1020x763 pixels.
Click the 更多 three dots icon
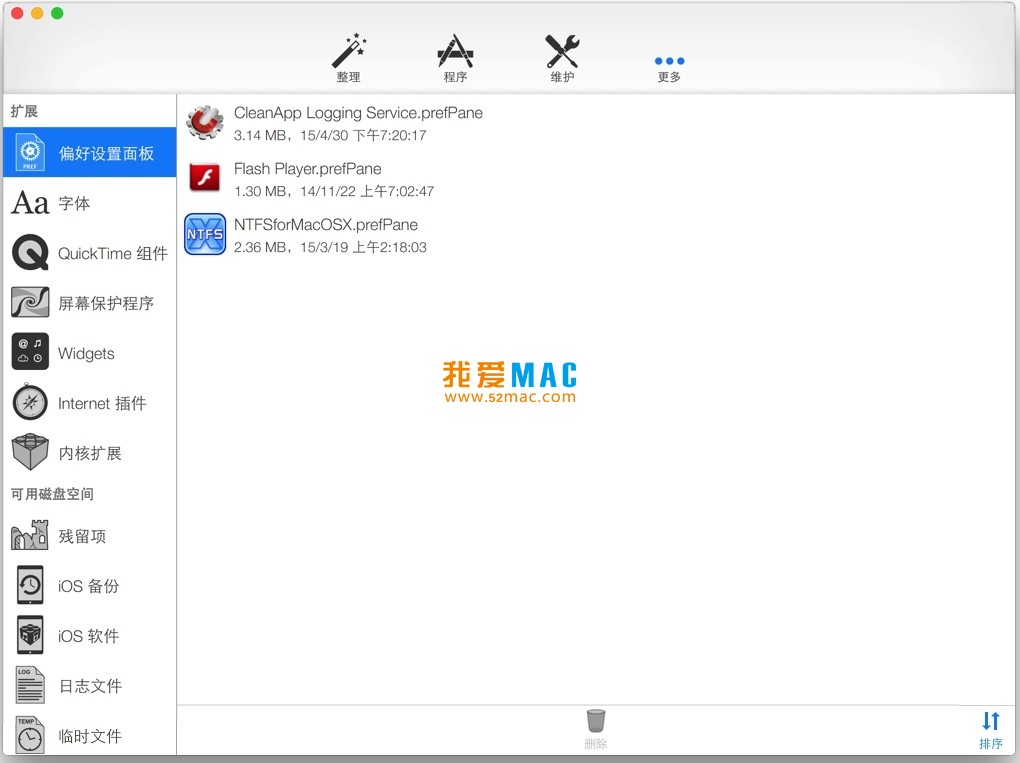coord(669,61)
